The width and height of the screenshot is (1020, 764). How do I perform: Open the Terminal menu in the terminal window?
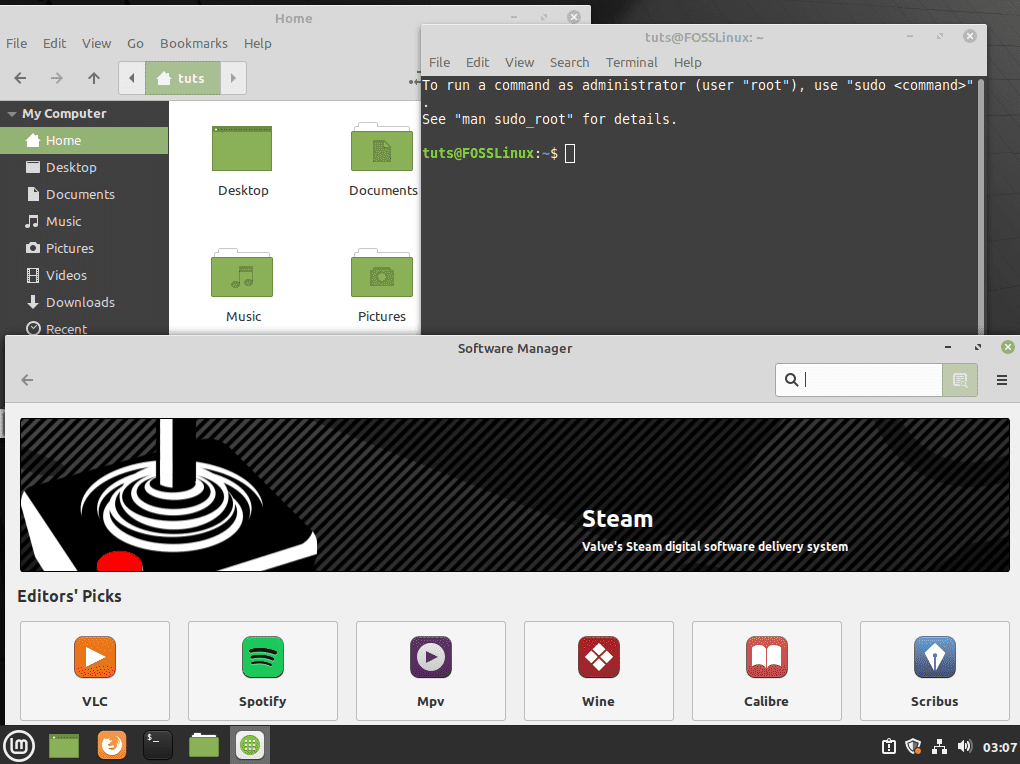click(x=631, y=62)
